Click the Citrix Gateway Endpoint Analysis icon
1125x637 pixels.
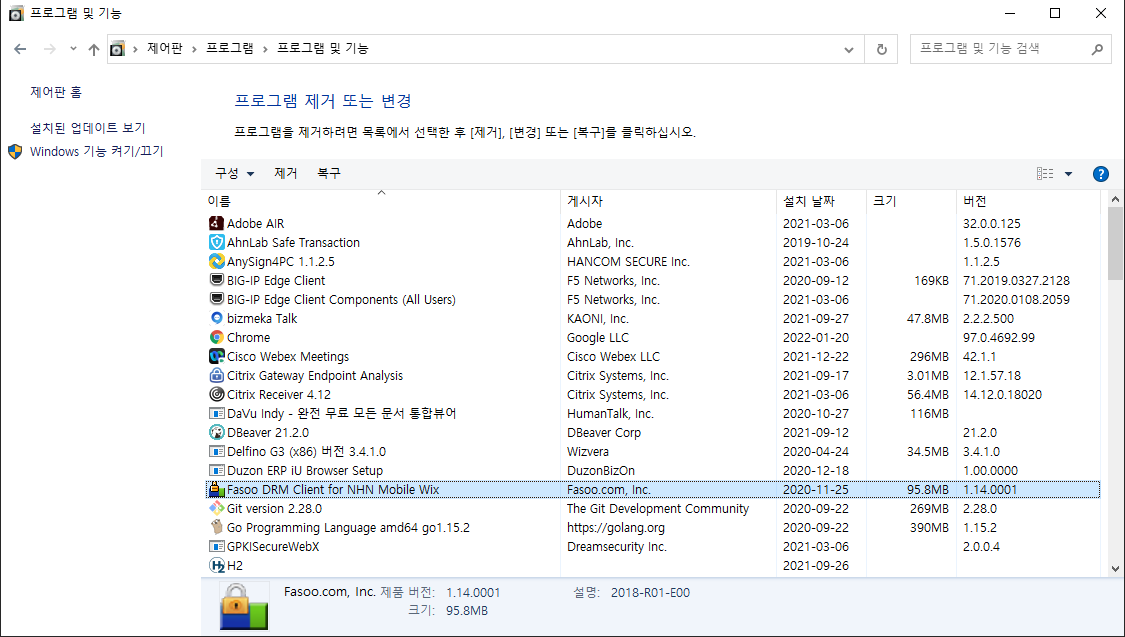(217, 375)
